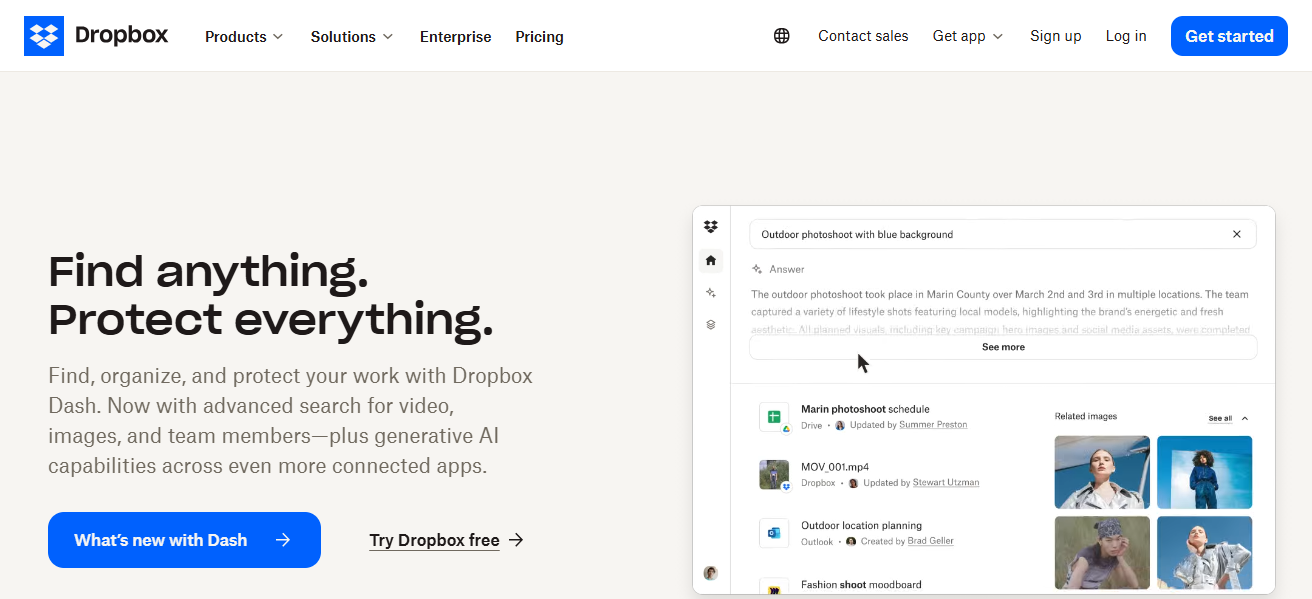The image size is (1312, 599).
Task: Open the Sign up page
Action: tap(1055, 36)
